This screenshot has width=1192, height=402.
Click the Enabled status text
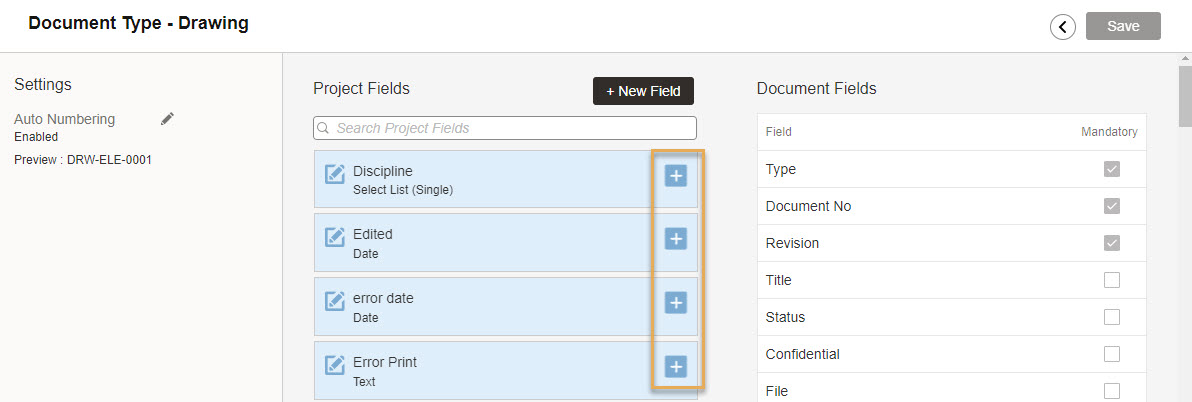pos(36,137)
